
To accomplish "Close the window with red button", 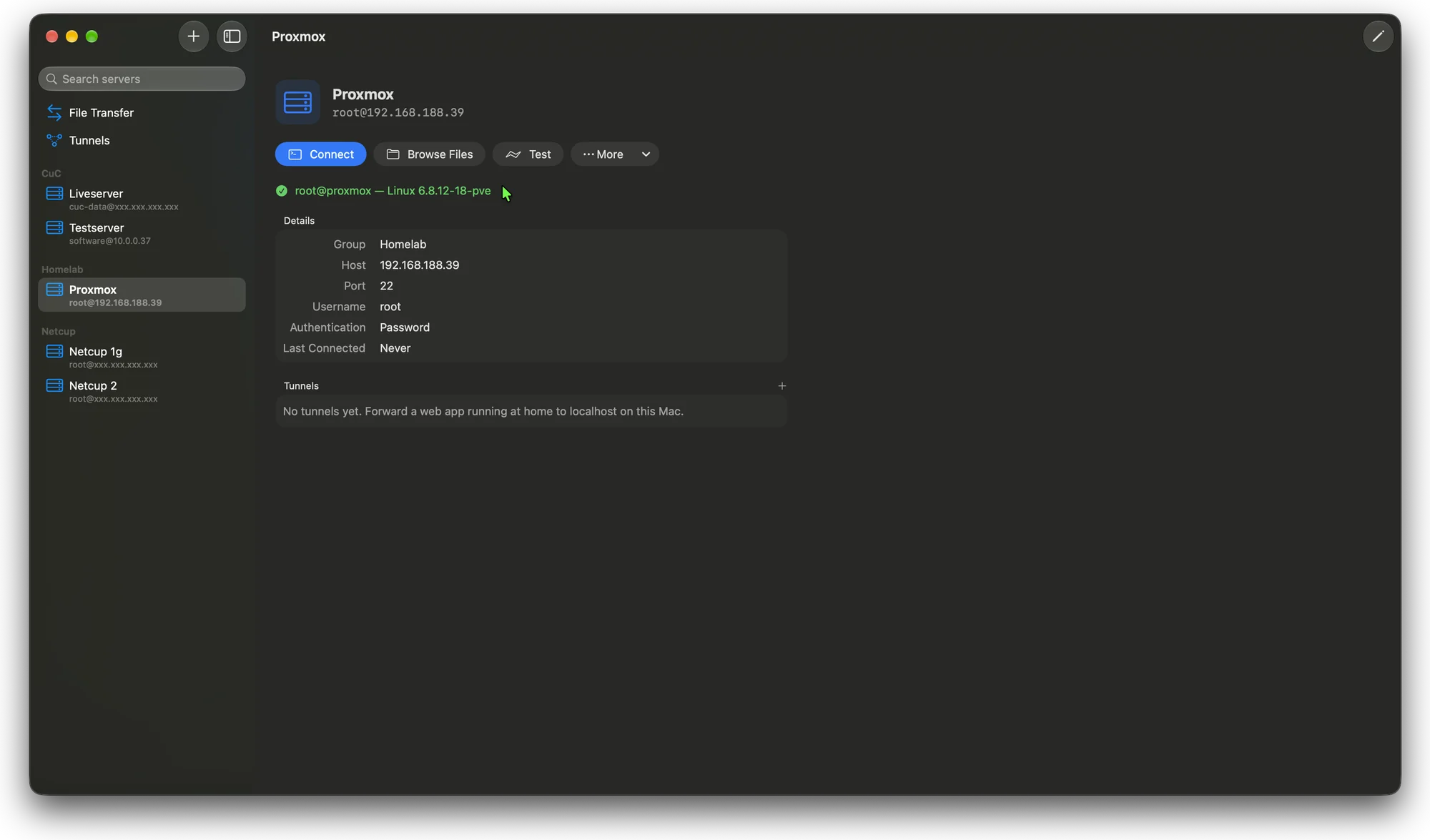I will (x=51, y=36).
